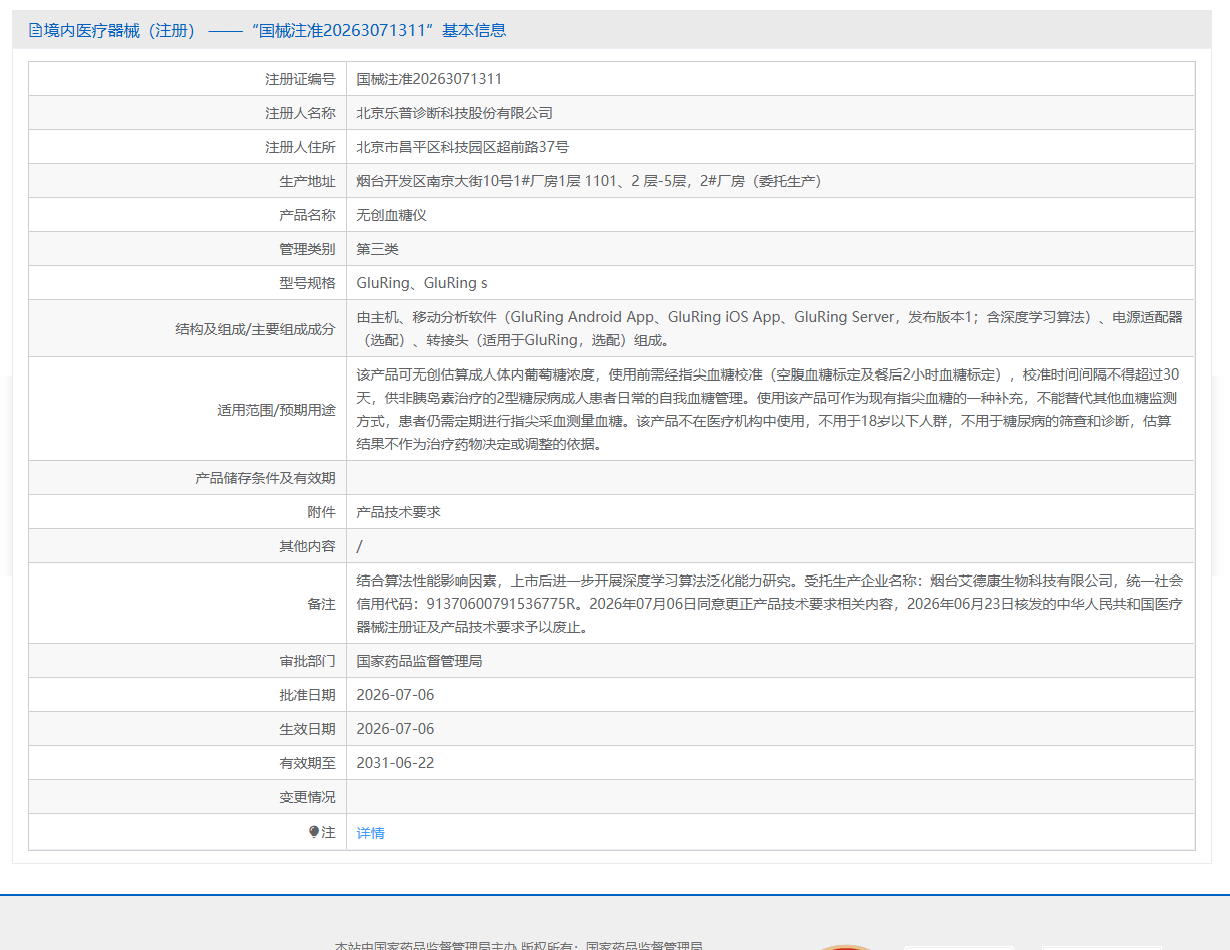This screenshot has width=1230, height=950.
Task: Click the 附件 label
Action: tap(321, 512)
